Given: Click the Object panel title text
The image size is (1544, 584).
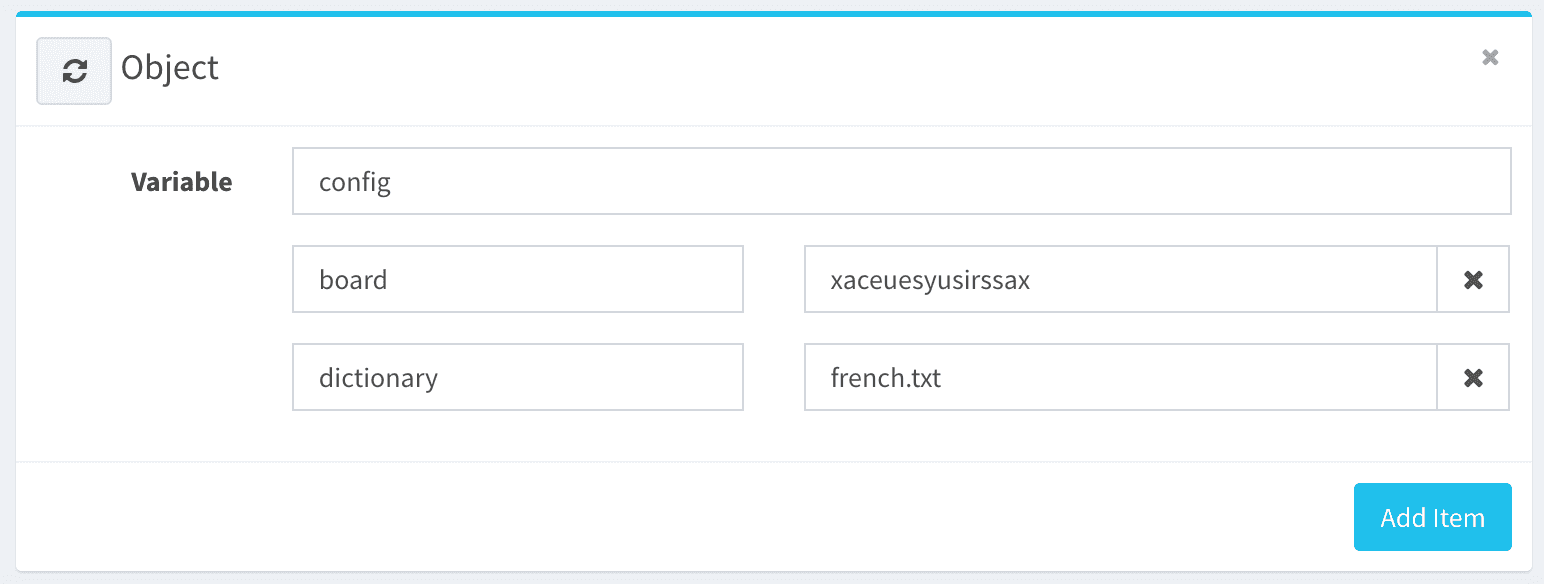Looking at the screenshot, I should (x=170, y=68).
